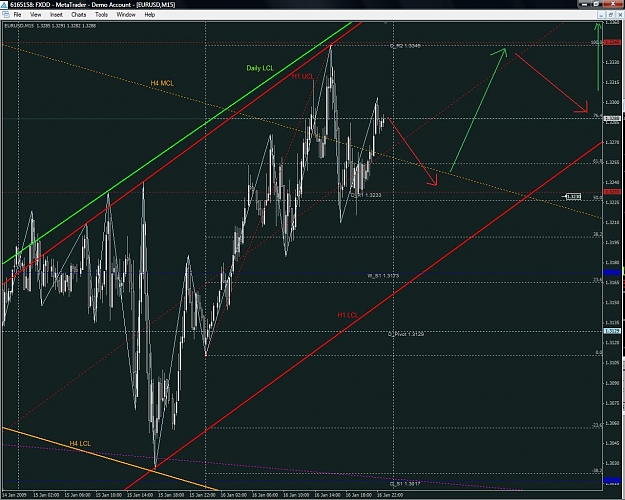Screen dimensions: 625x500
Task: Click the 61.8 Fibonacci level label
Action: 597,161
